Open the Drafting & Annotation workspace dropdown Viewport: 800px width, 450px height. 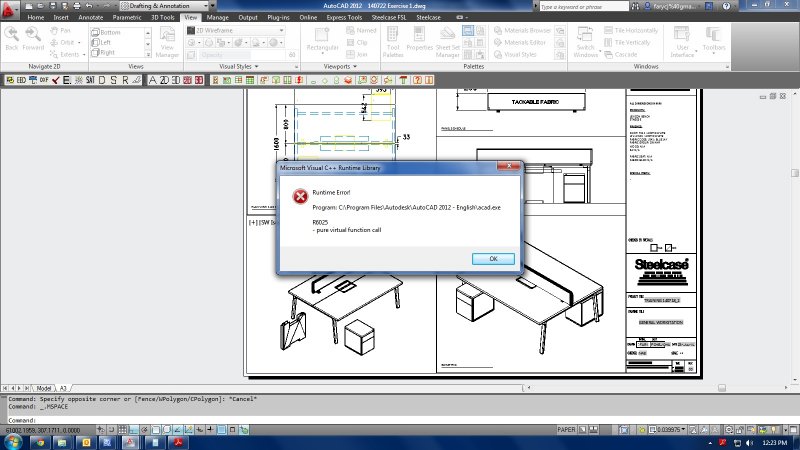[164, 6]
